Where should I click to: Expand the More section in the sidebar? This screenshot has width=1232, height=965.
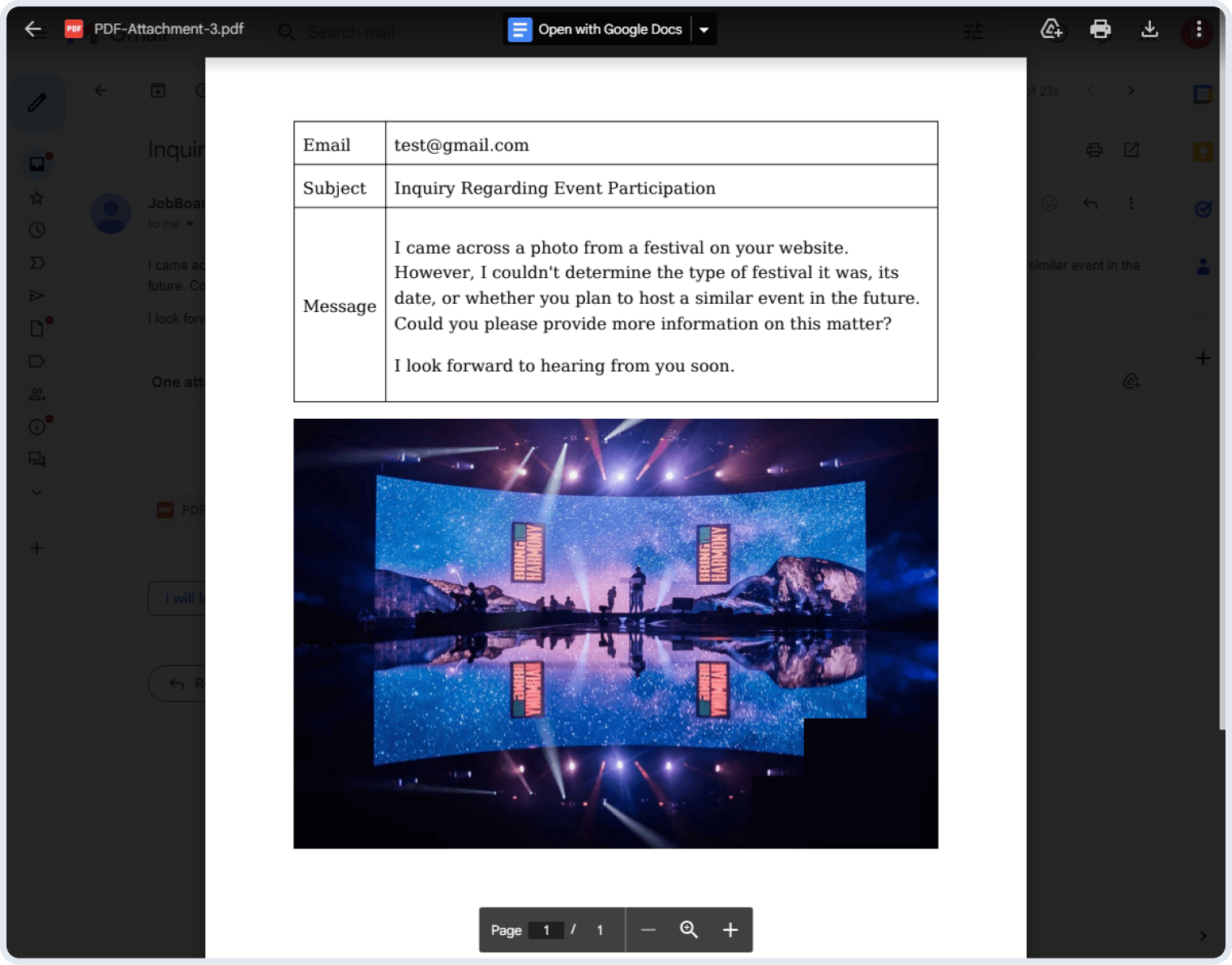(x=36, y=492)
